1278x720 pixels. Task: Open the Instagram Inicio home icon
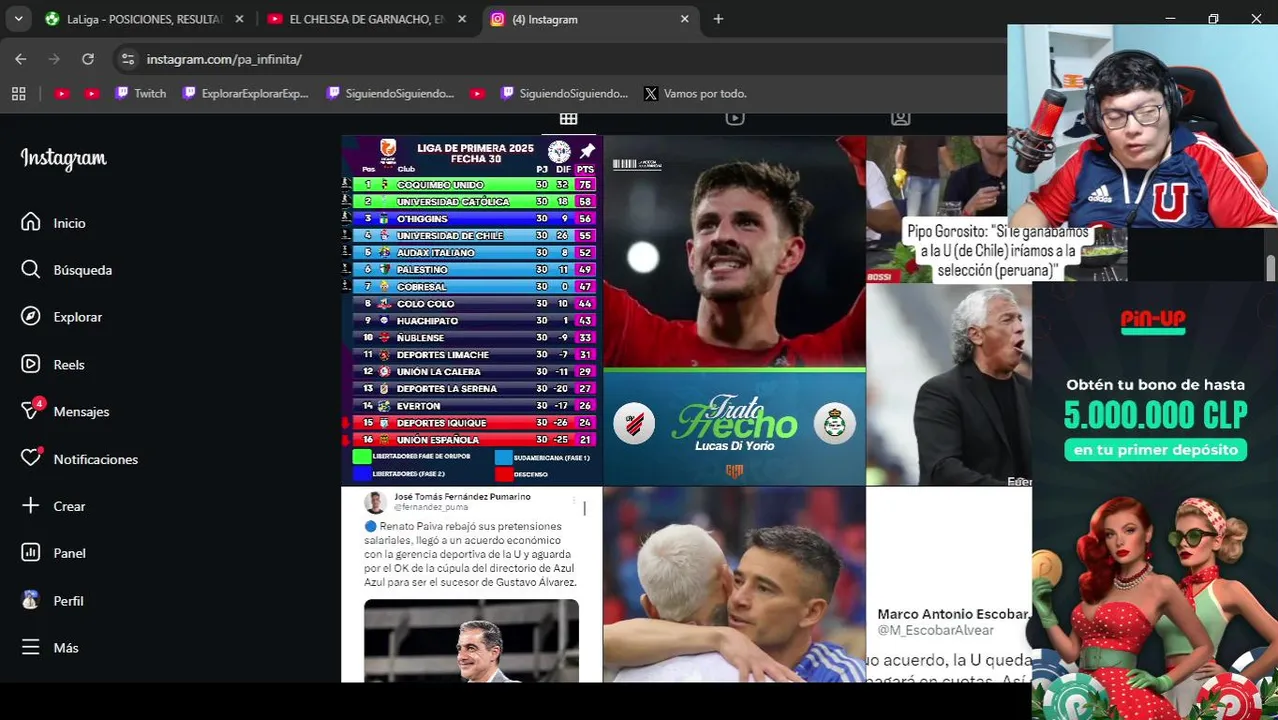point(31,222)
